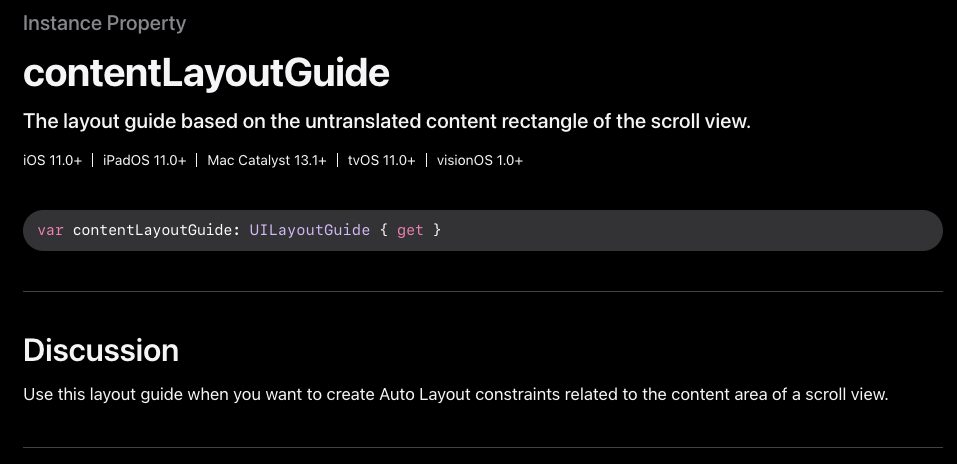The height and width of the screenshot is (464, 957).
Task: Click the get accessor keyword in declaration
Action: click(x=410, y=230)
